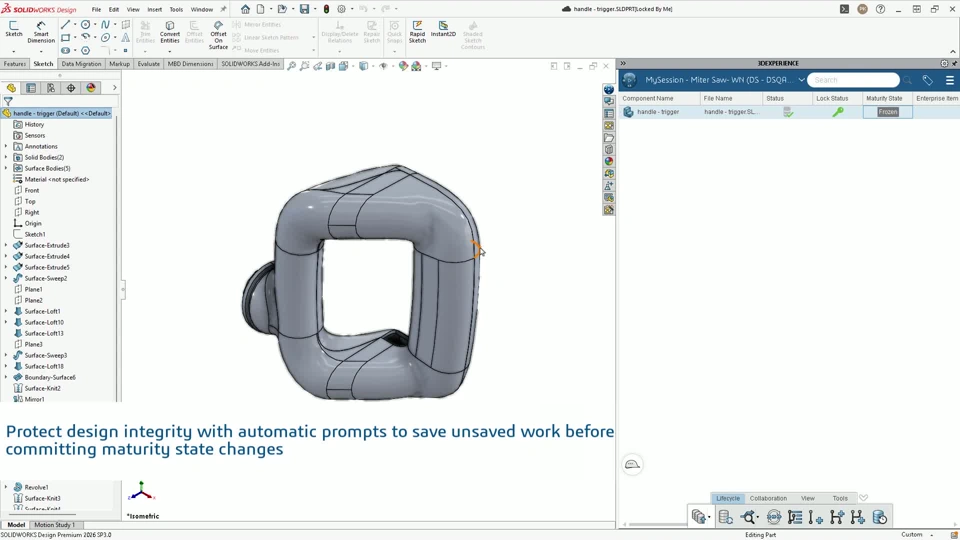Viewport: 960px width, 540px height.
Task: Open the DimXpertManager tab icon
Action: tap(71, 88)
